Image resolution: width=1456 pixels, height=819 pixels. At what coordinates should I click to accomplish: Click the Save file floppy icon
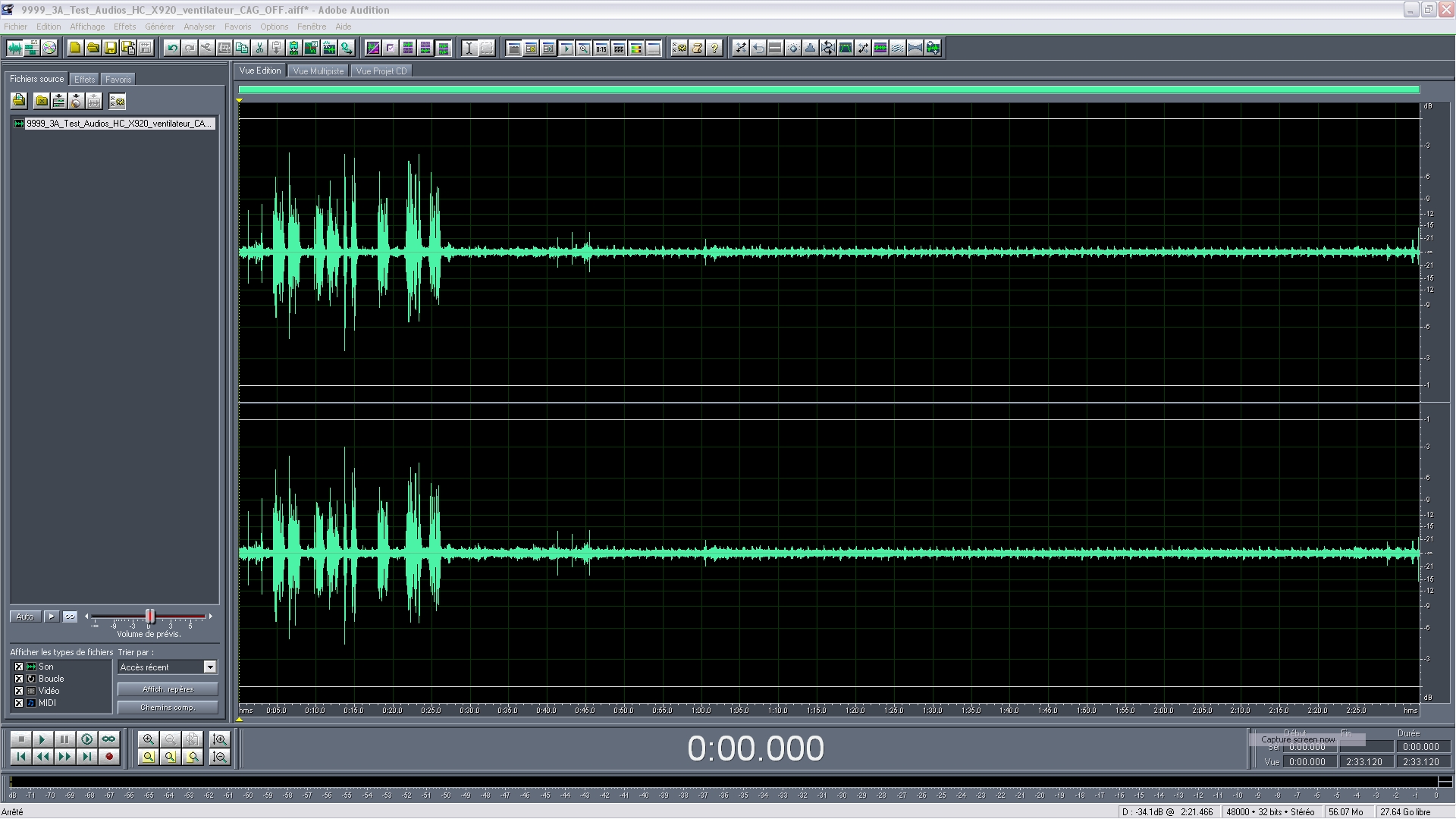point(111,49)
